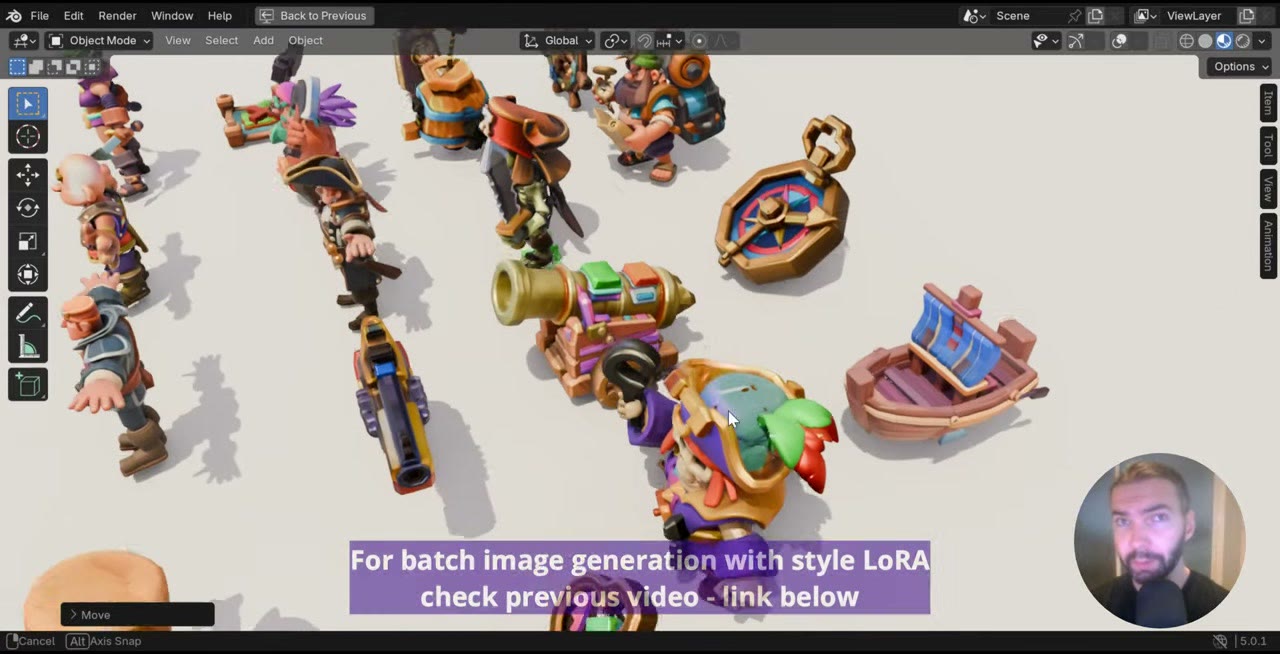Open the viewport Object menu
Screen dimensions: 1280x654
tap(305, 41)
